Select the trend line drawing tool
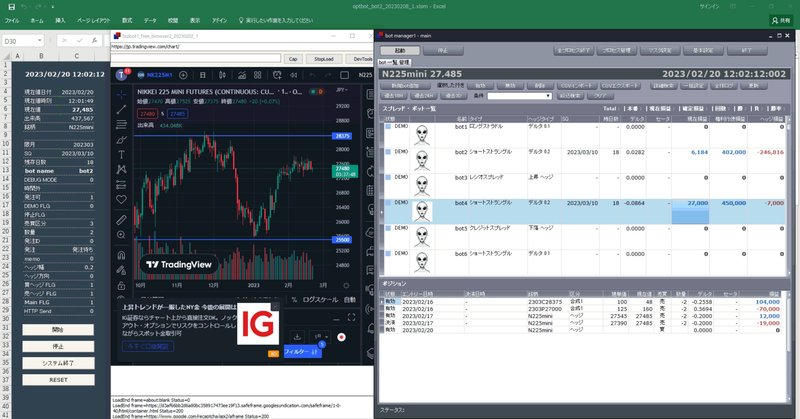This screenshot has height=419, width=800. click(x=121, y=109)
